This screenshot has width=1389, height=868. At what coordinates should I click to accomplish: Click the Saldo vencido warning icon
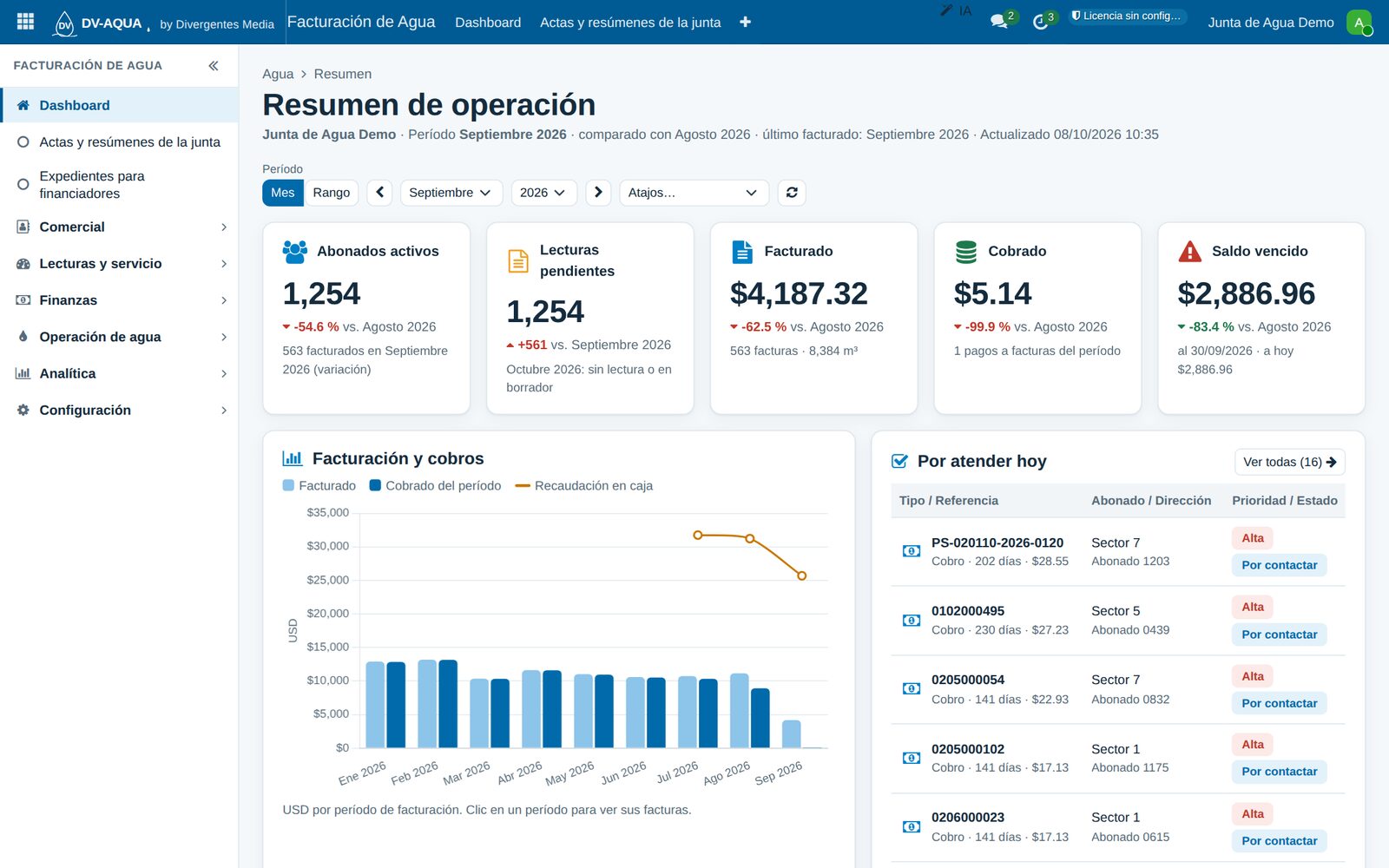(1189, 252)
